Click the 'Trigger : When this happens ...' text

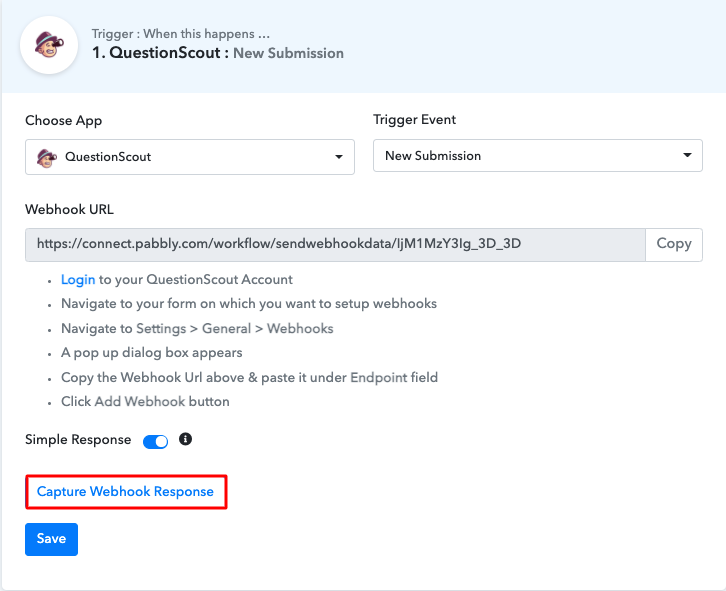pyautogui.click(x=181, y=33)
